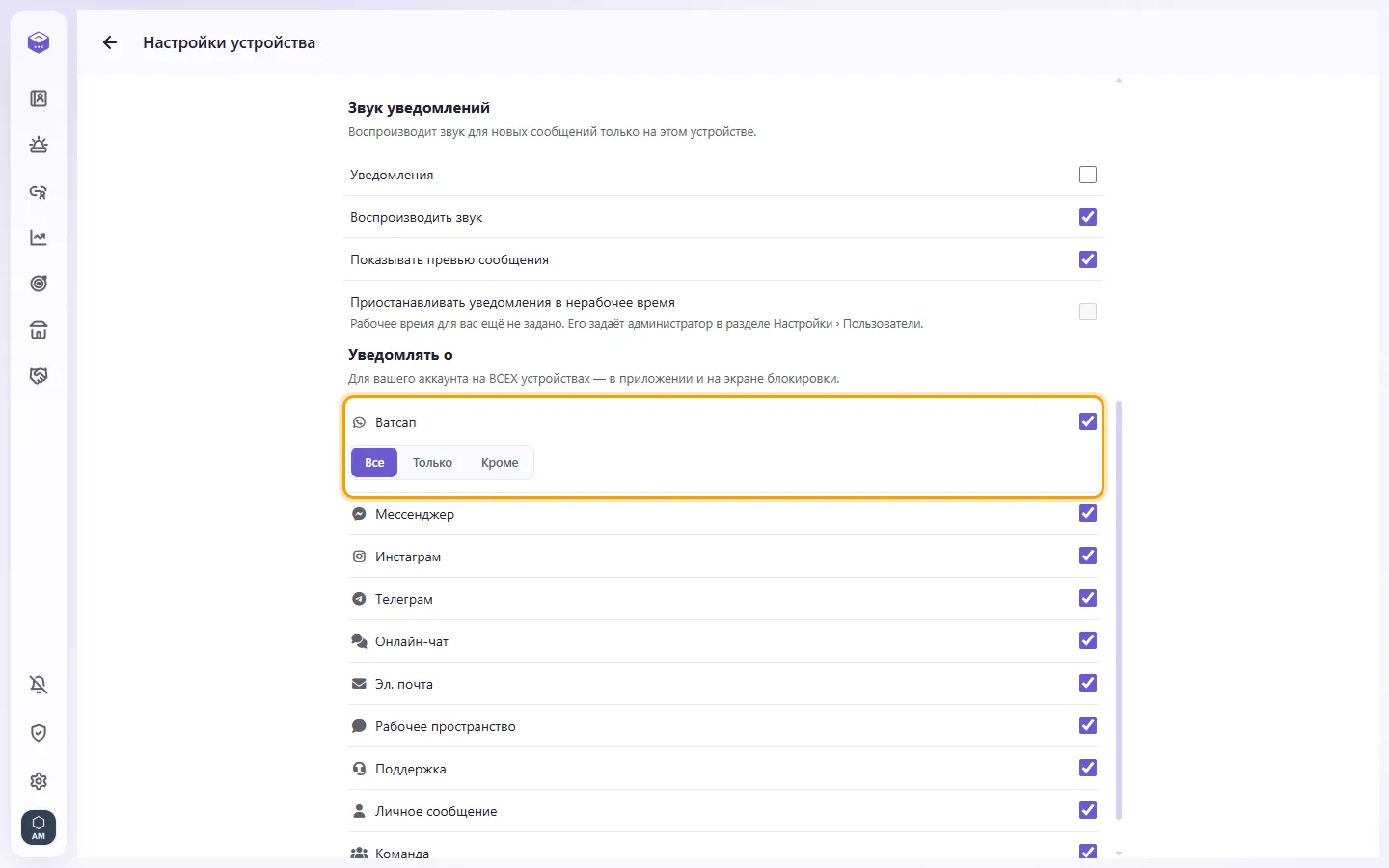Toggle the Рабочее пространство checkbox
Screen dimensions: 1389x868
click(x=1088, y=725)
